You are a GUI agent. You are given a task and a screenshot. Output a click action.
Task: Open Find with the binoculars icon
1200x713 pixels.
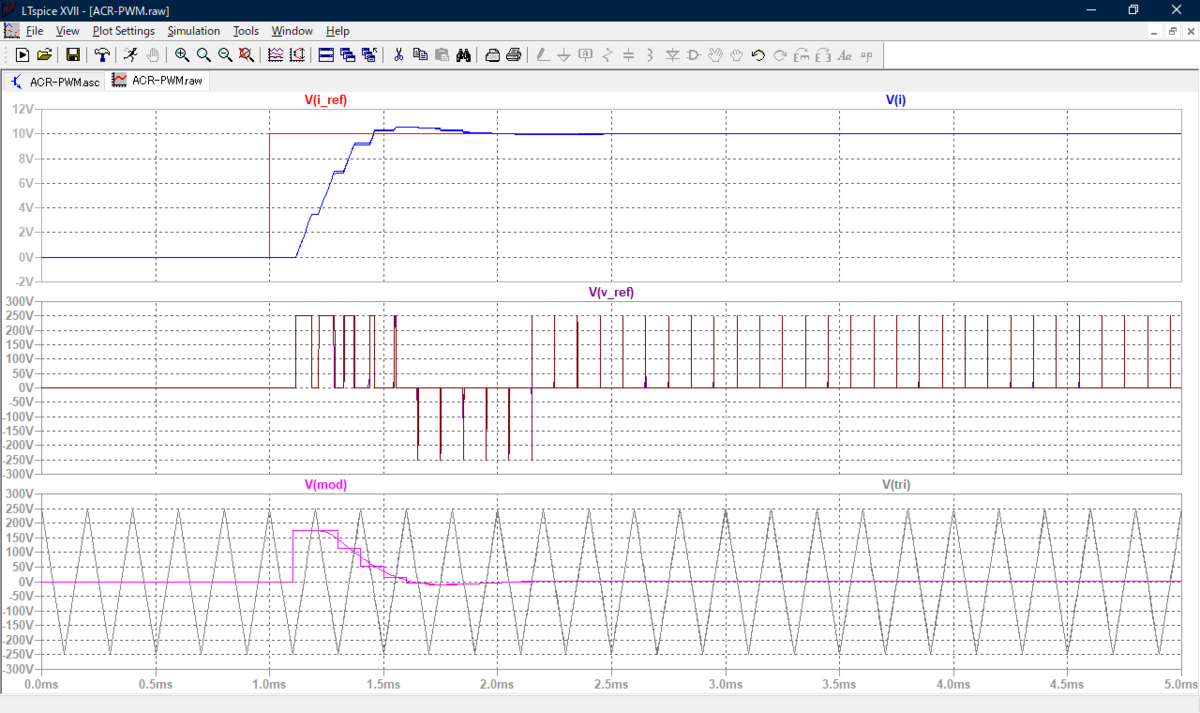click(x=463, y=55)
